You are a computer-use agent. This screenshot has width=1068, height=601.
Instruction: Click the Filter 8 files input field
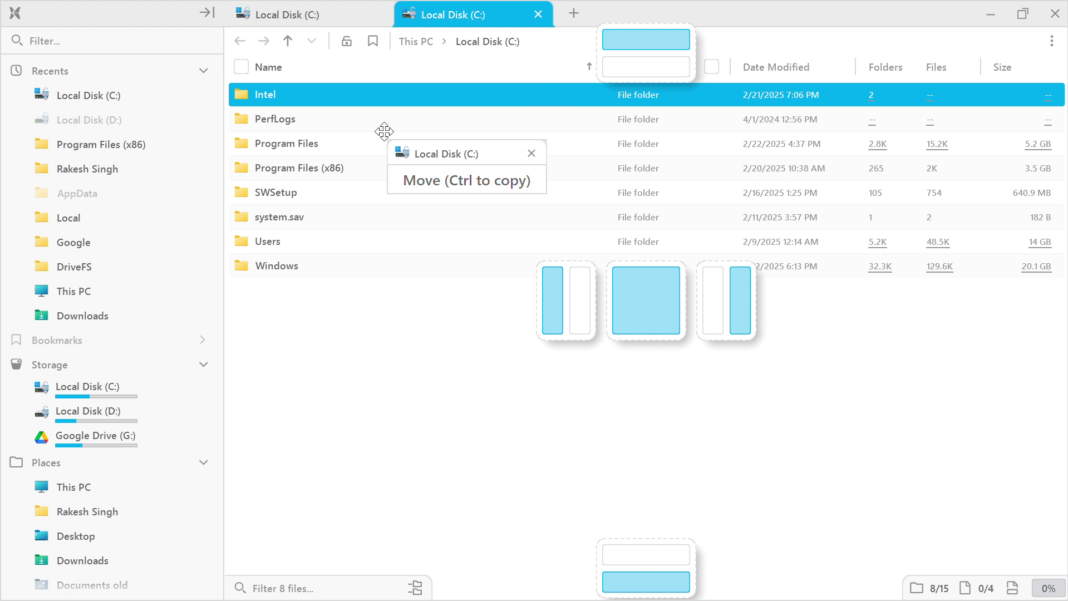click(300, 587)
